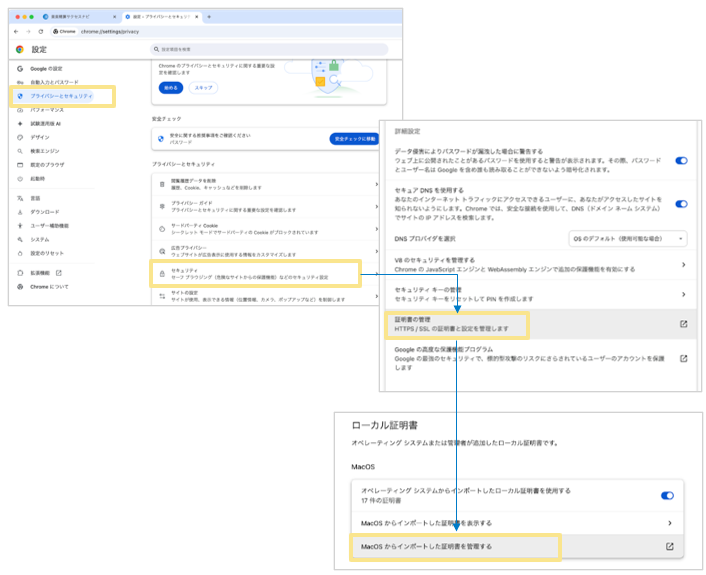Expand view certificates imported from MacOS
This screenshot has height=575, width=706.
[669, 522]
